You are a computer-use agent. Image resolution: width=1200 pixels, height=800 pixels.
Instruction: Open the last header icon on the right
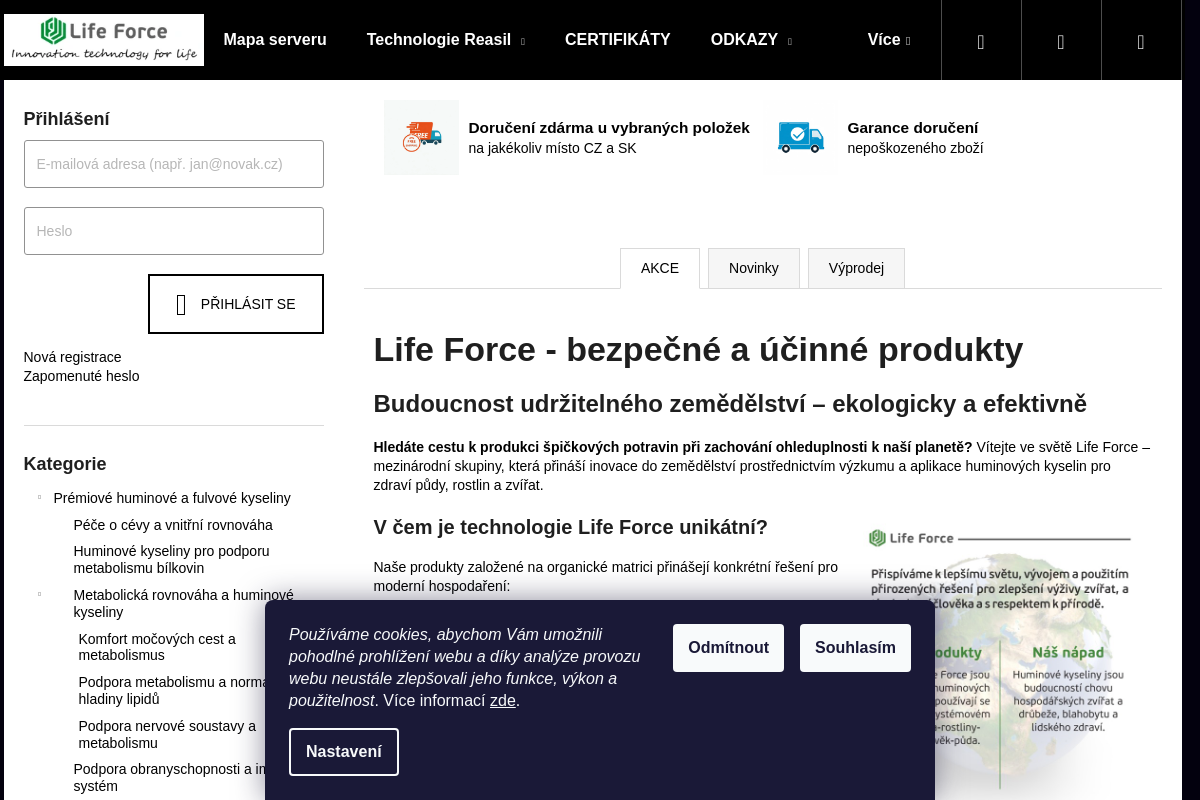pos(1141,41)
